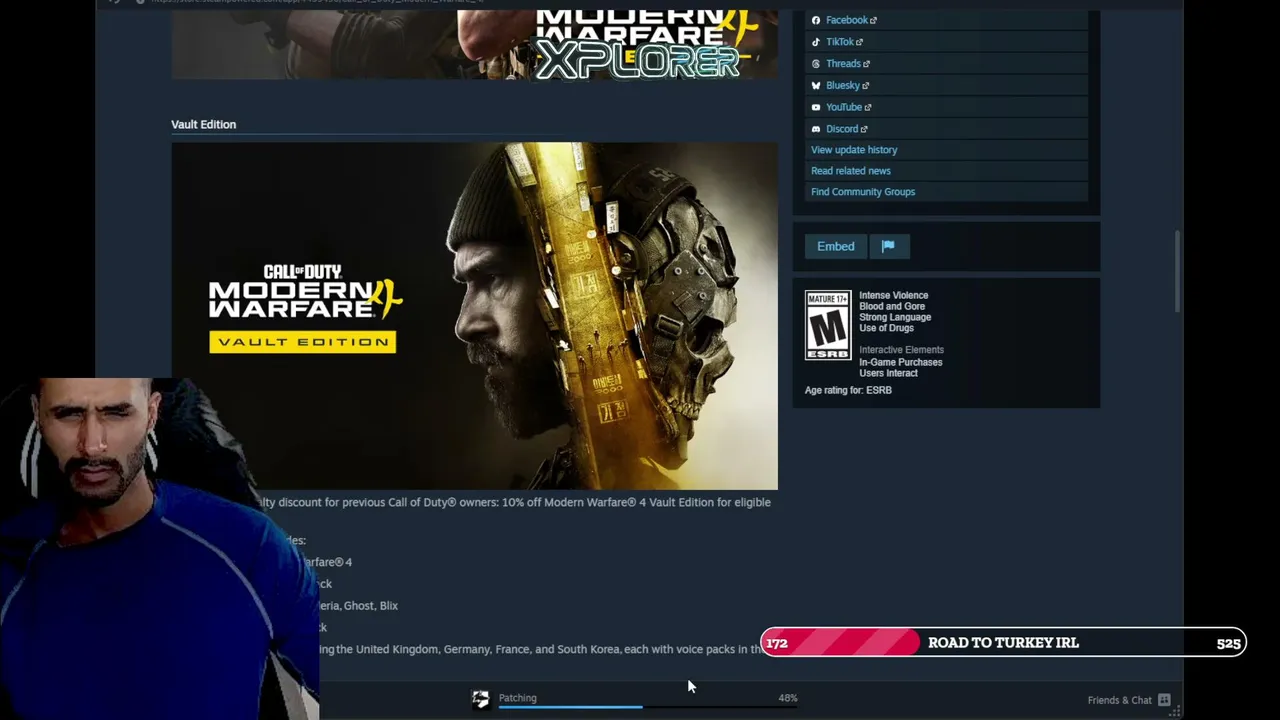1280x720 pixels.
Task: Click Read related news
Action: 851,171
